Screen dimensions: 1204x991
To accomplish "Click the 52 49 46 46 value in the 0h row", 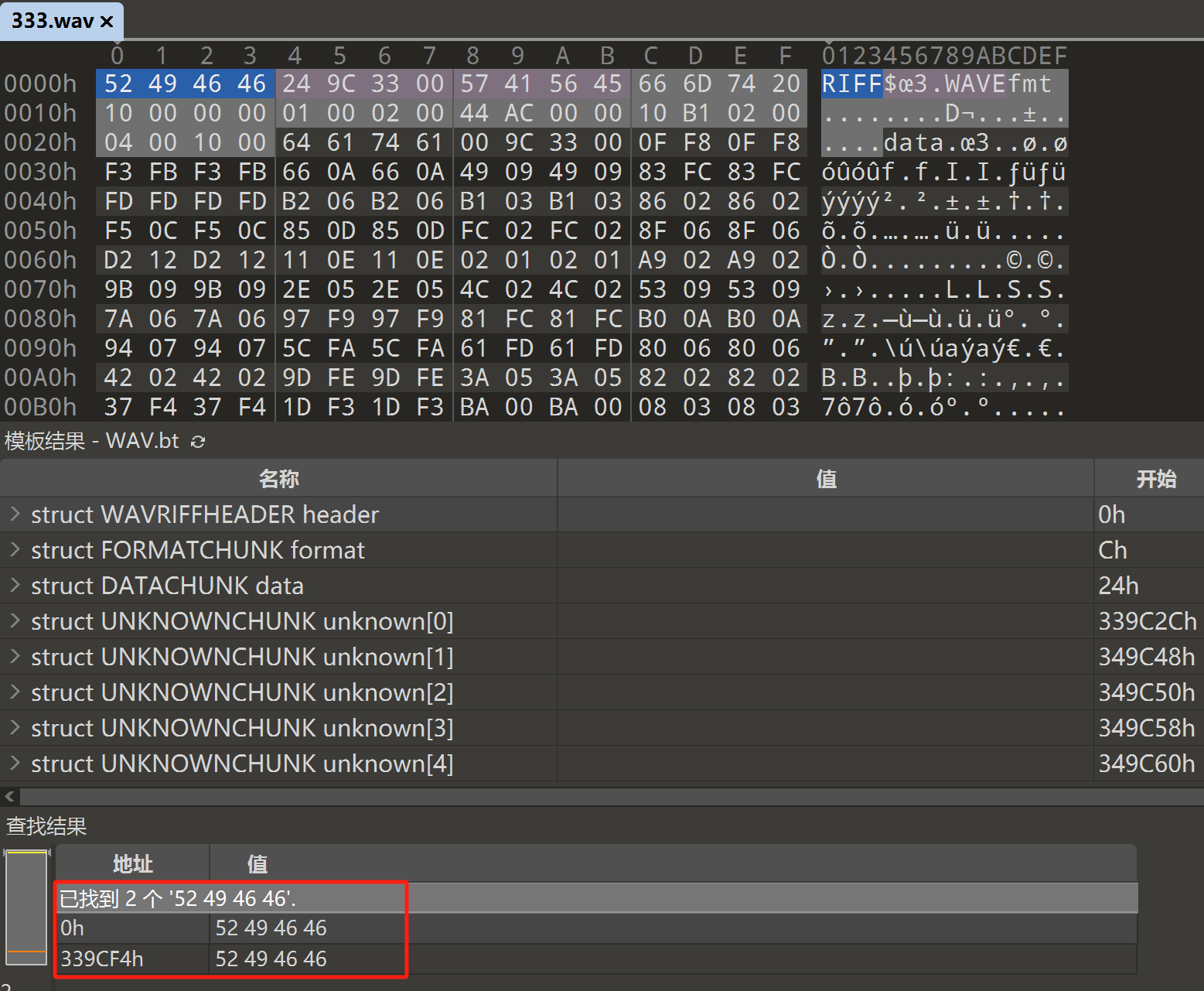I will coord(271,928).
